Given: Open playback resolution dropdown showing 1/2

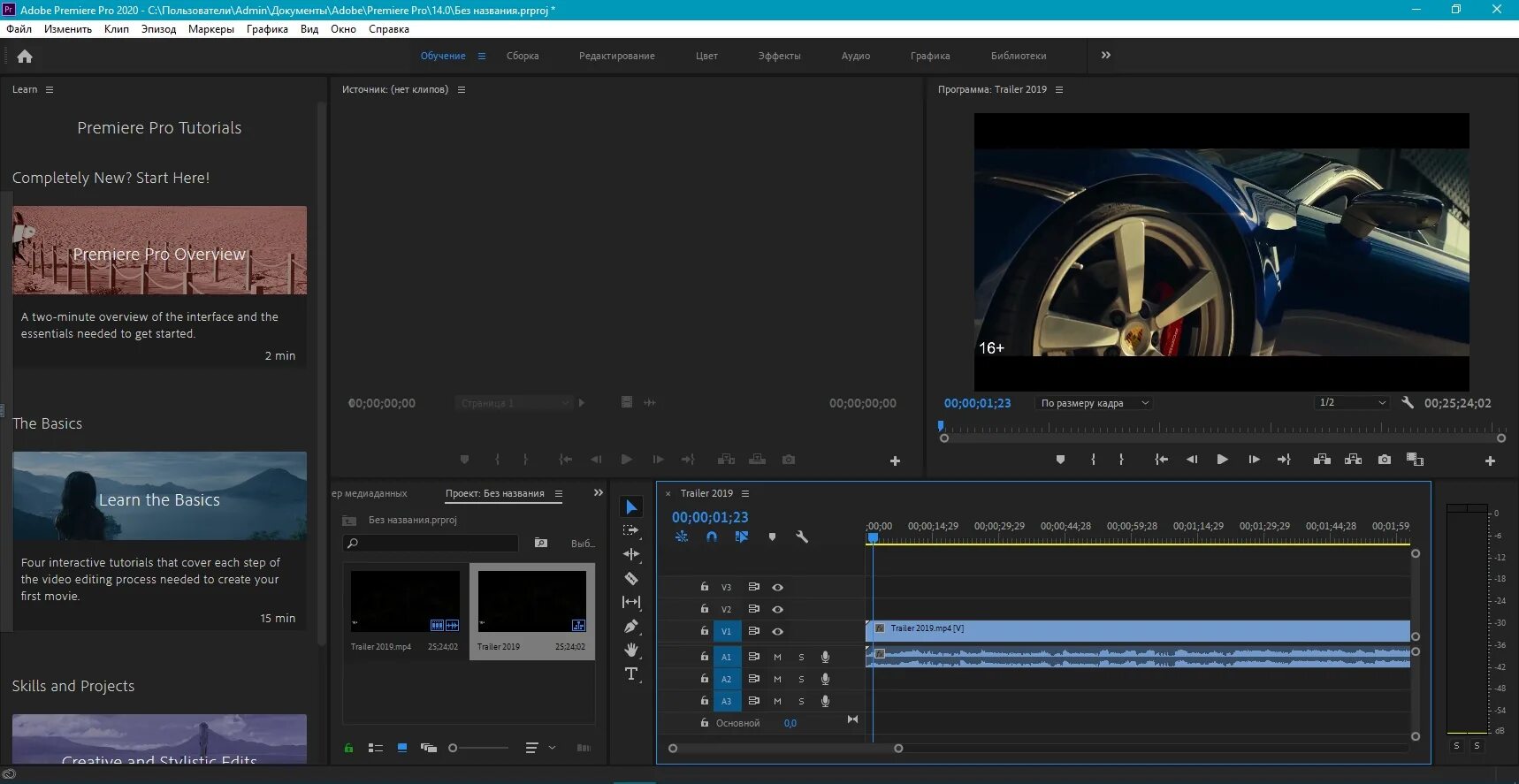Looking at the screenshot, I should coord(1352,403).
